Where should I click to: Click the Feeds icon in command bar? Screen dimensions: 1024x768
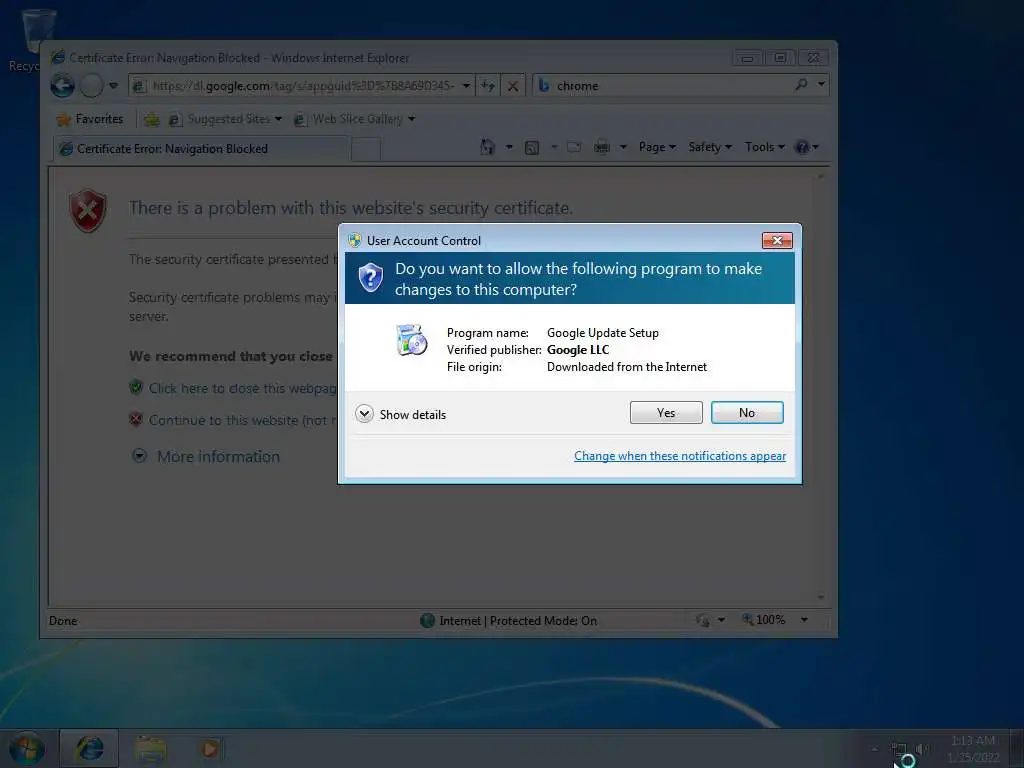coord(532,148)
